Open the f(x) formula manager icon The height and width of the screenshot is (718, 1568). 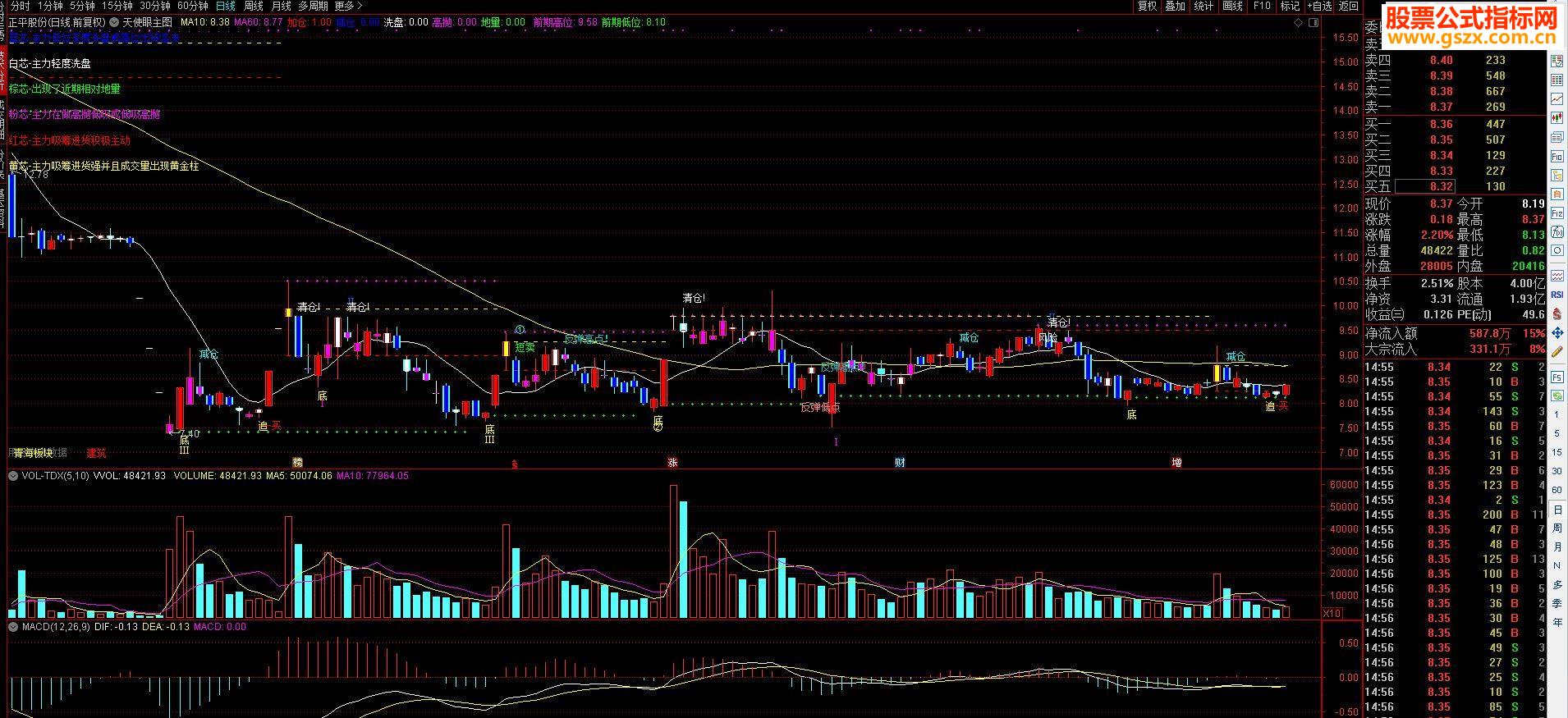pyautogui.click(x=1557, y=232)
